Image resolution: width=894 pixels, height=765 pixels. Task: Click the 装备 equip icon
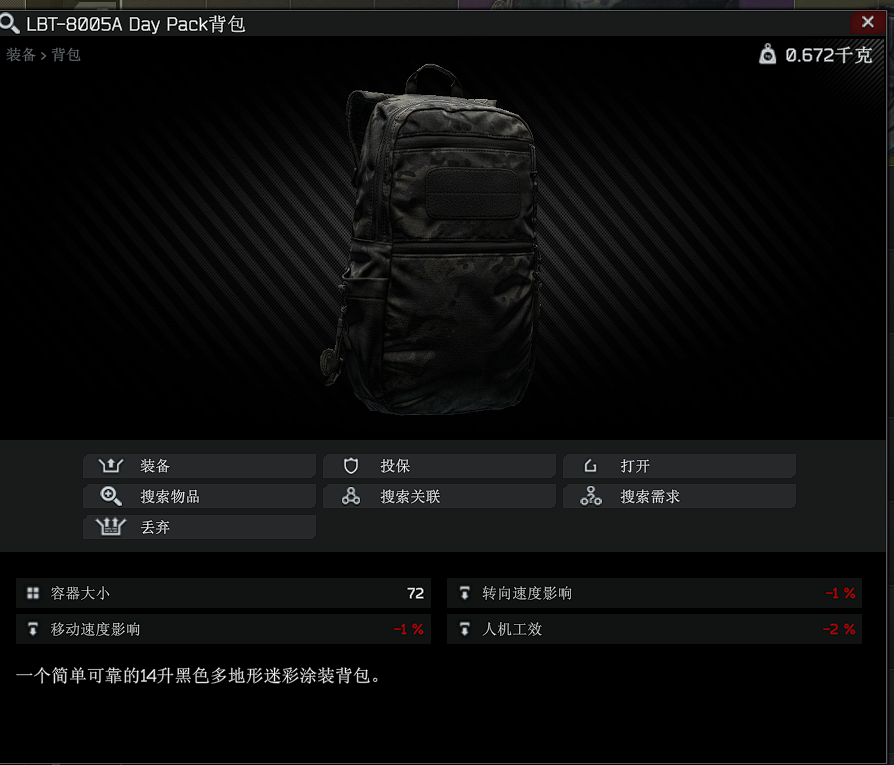pos(111,466)
